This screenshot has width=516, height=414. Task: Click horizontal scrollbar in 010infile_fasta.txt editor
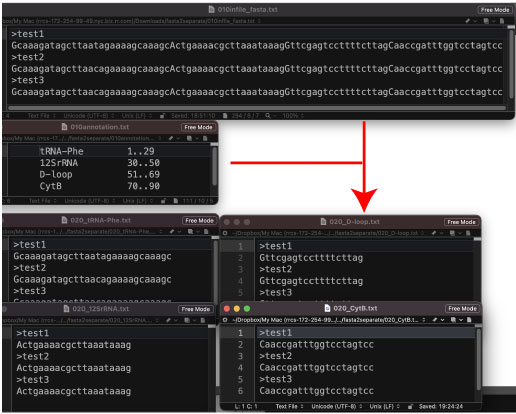(257, 108)
